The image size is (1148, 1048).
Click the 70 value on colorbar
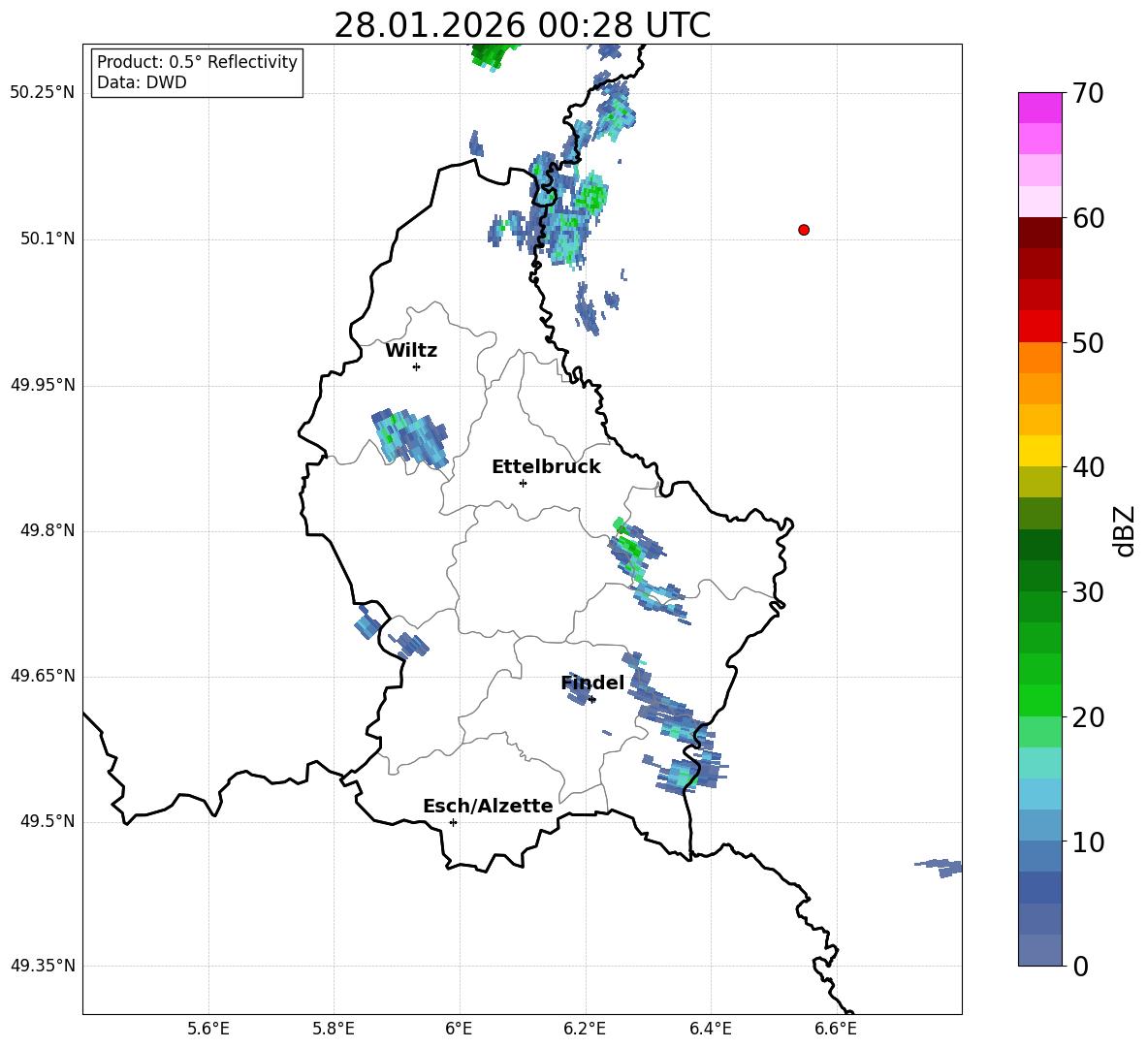(x=1088, y=94)
